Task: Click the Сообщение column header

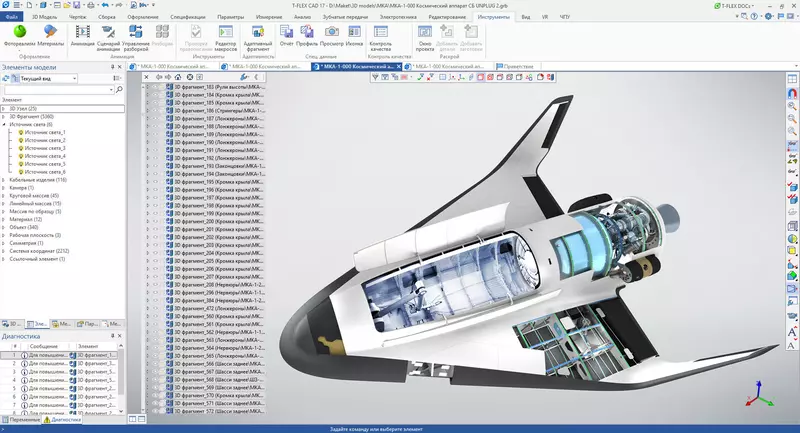Action: (46, 346)
